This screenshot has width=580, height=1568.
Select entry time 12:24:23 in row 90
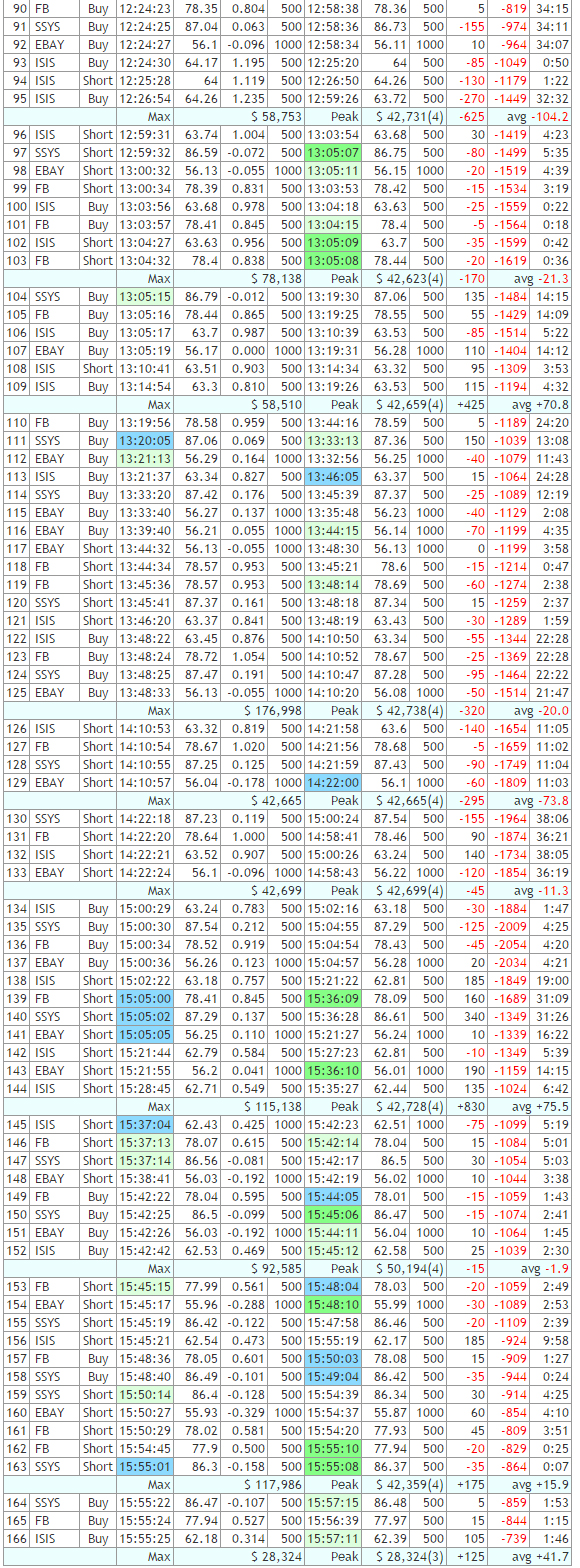pos(145,8)
